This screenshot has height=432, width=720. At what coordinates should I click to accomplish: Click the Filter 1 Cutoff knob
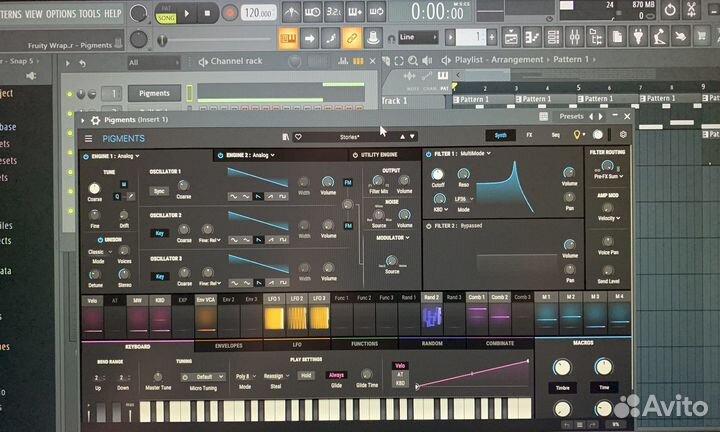(x=438, y=174)
